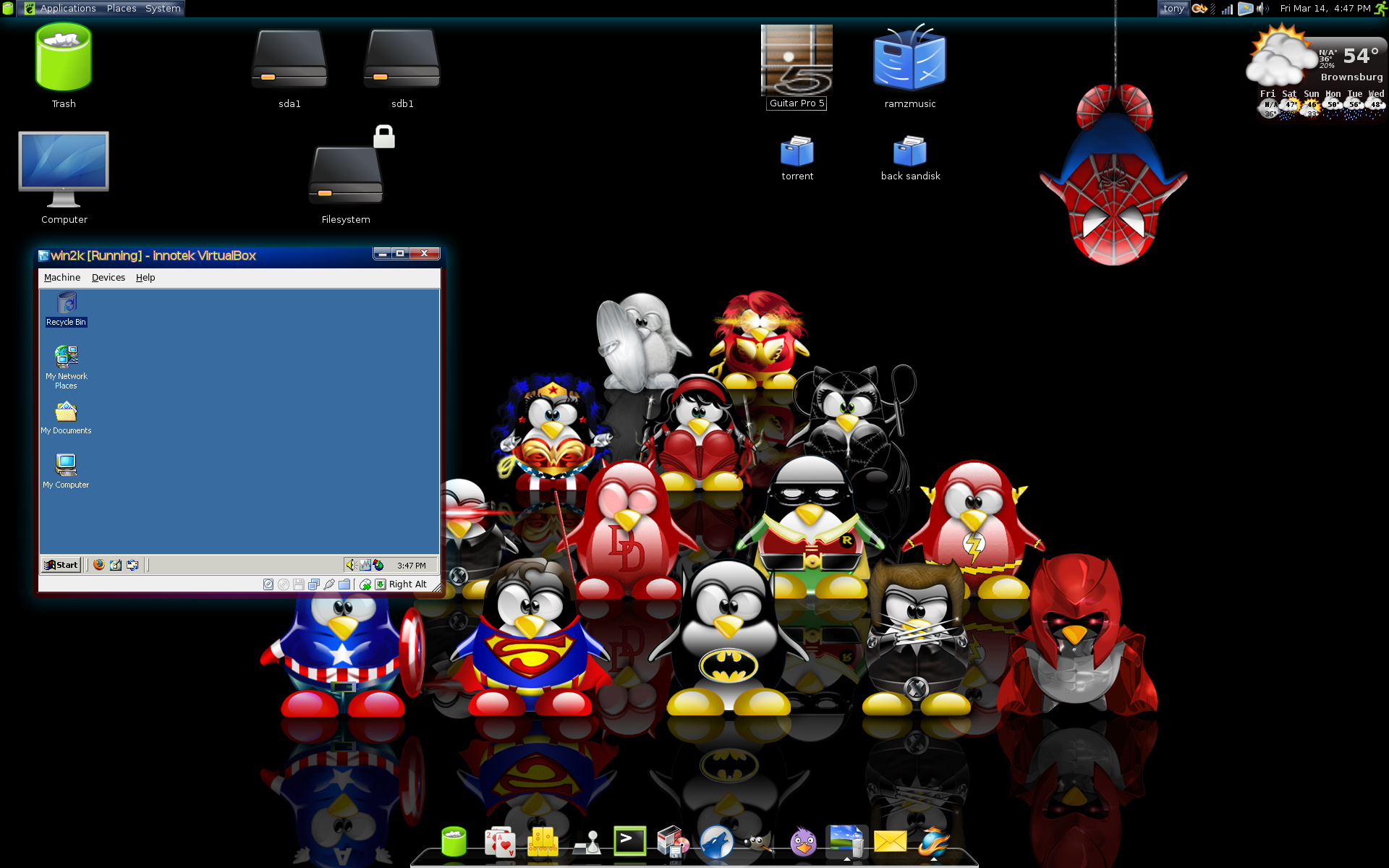
Task: Click the green running man logout icon
Action: coord(1380,9)
